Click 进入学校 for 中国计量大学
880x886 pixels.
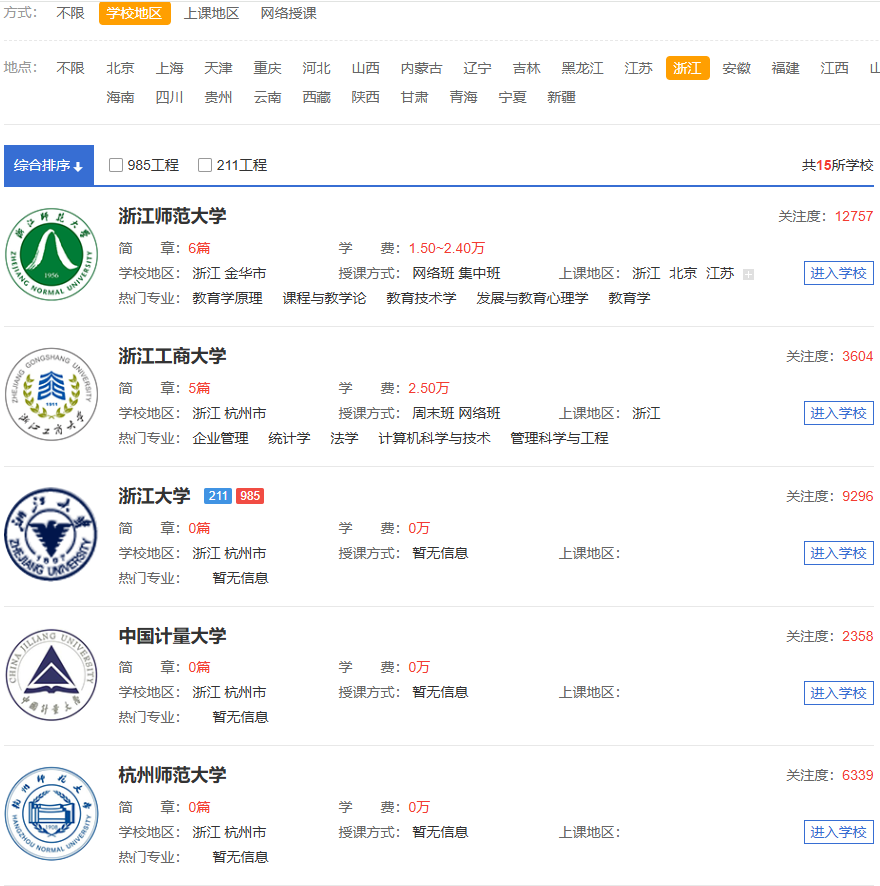click(x=839, y=693)
